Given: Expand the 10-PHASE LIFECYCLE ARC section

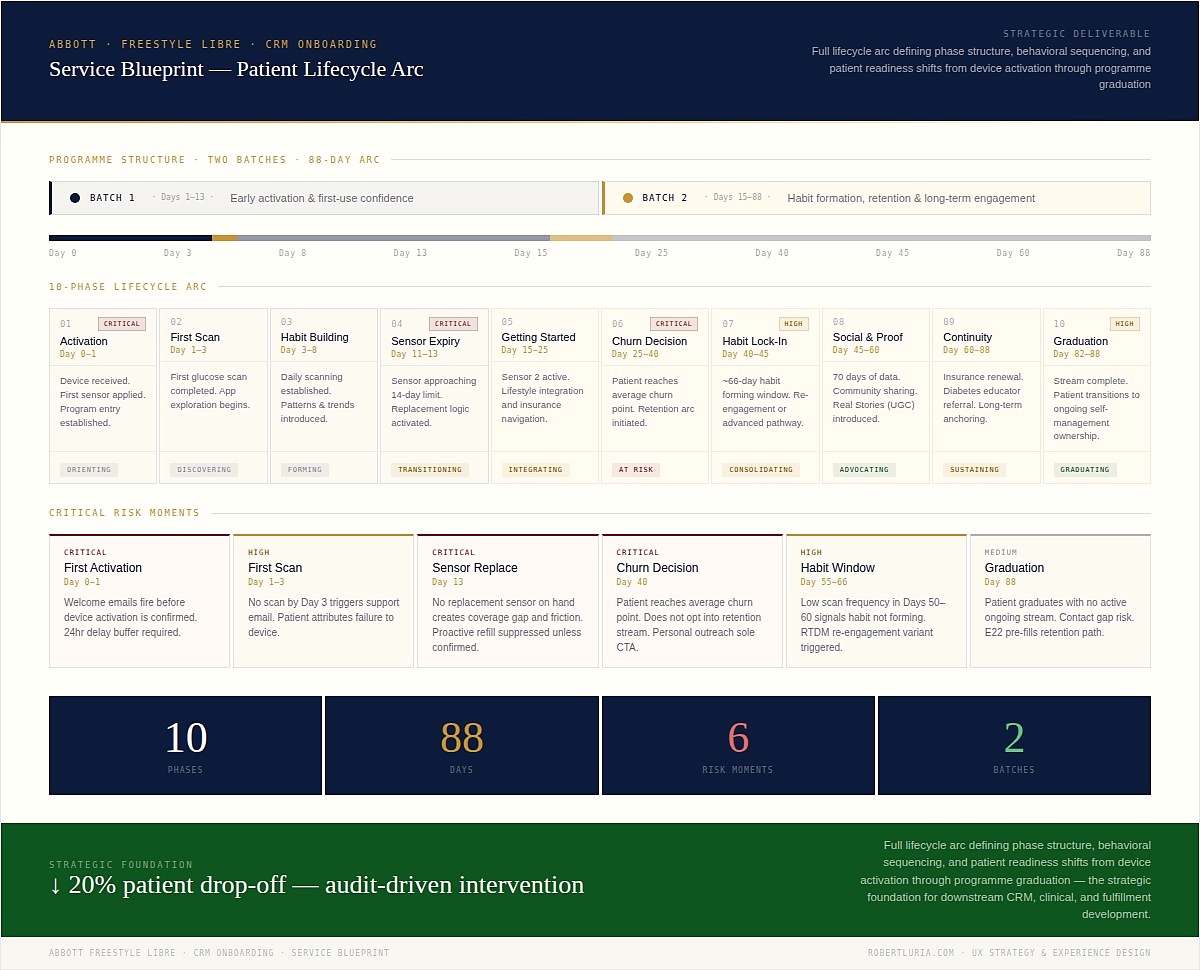Looking at the screenshot, I should point(127,287).
